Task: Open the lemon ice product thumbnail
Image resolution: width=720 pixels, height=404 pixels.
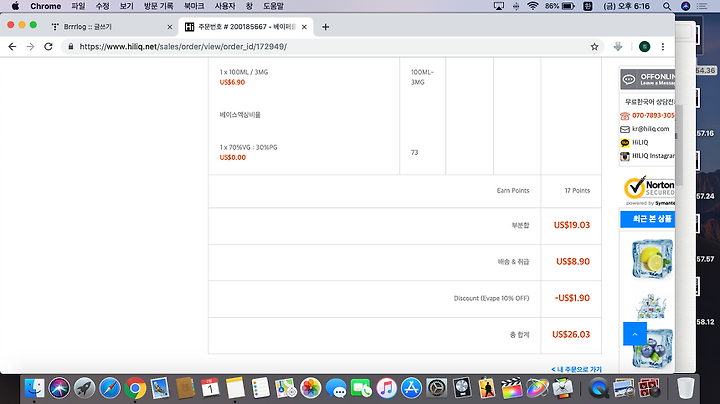Action: pos(652,258)
